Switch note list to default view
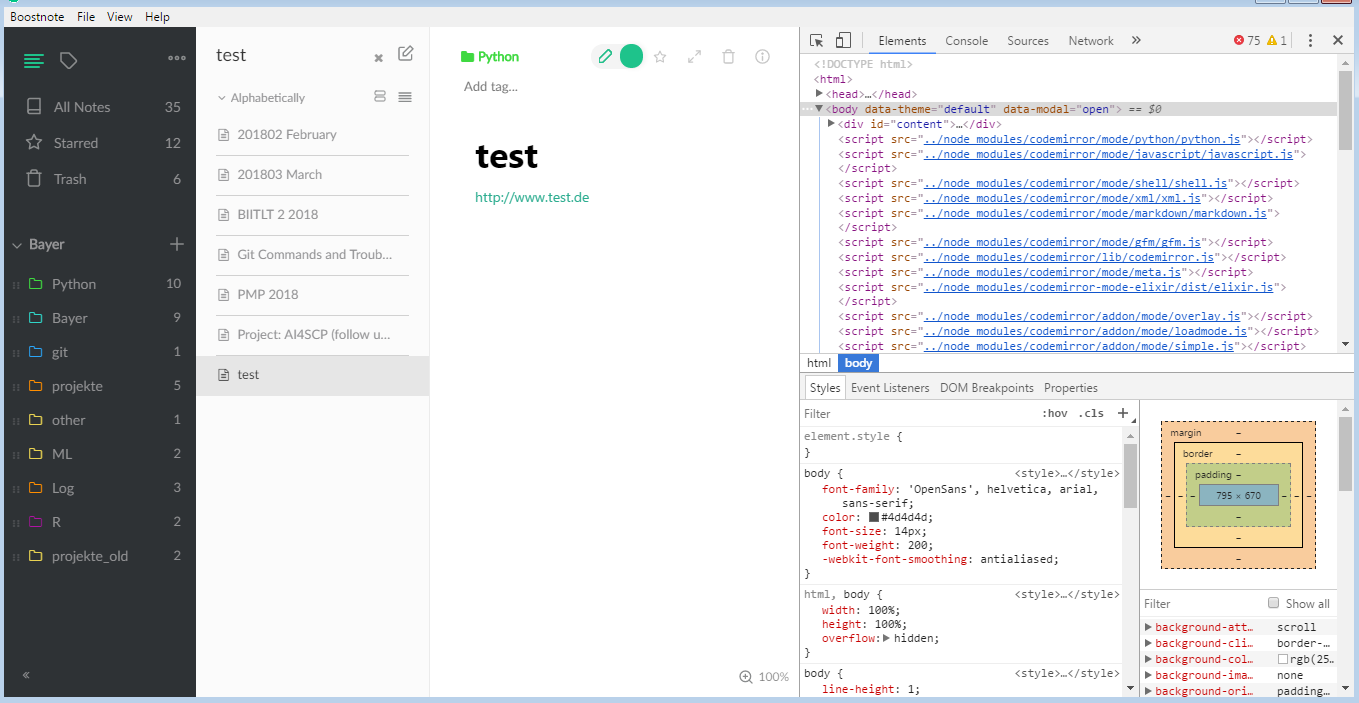Image resolution: width=1359 pixels, height=703 pixels. pyautogui.click(x=379, y=97)
